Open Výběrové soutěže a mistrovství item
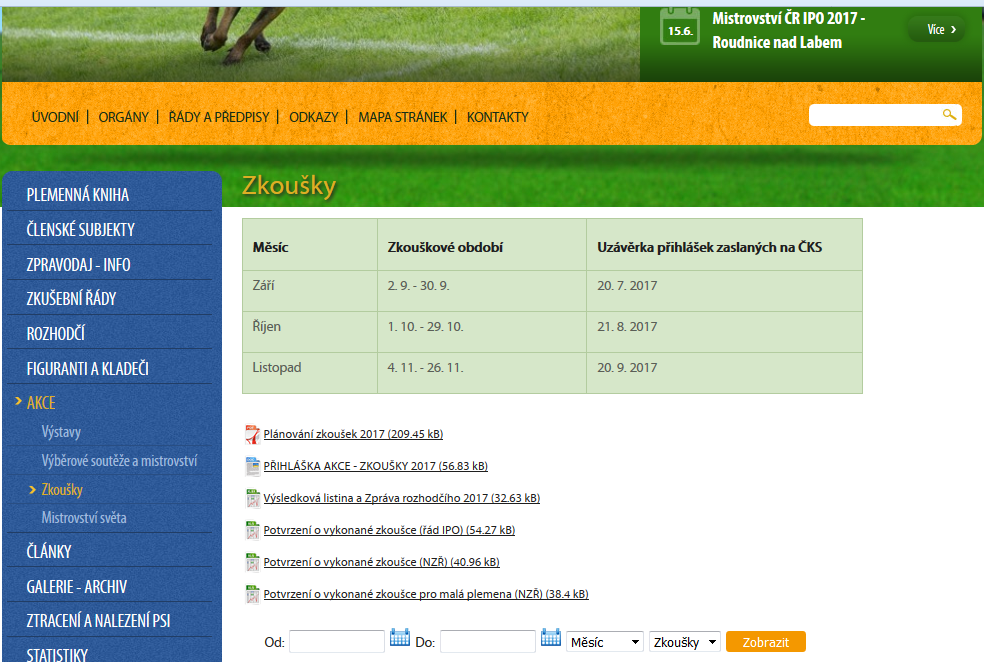Viewport: 984px width, 662px height. point(119,461)
